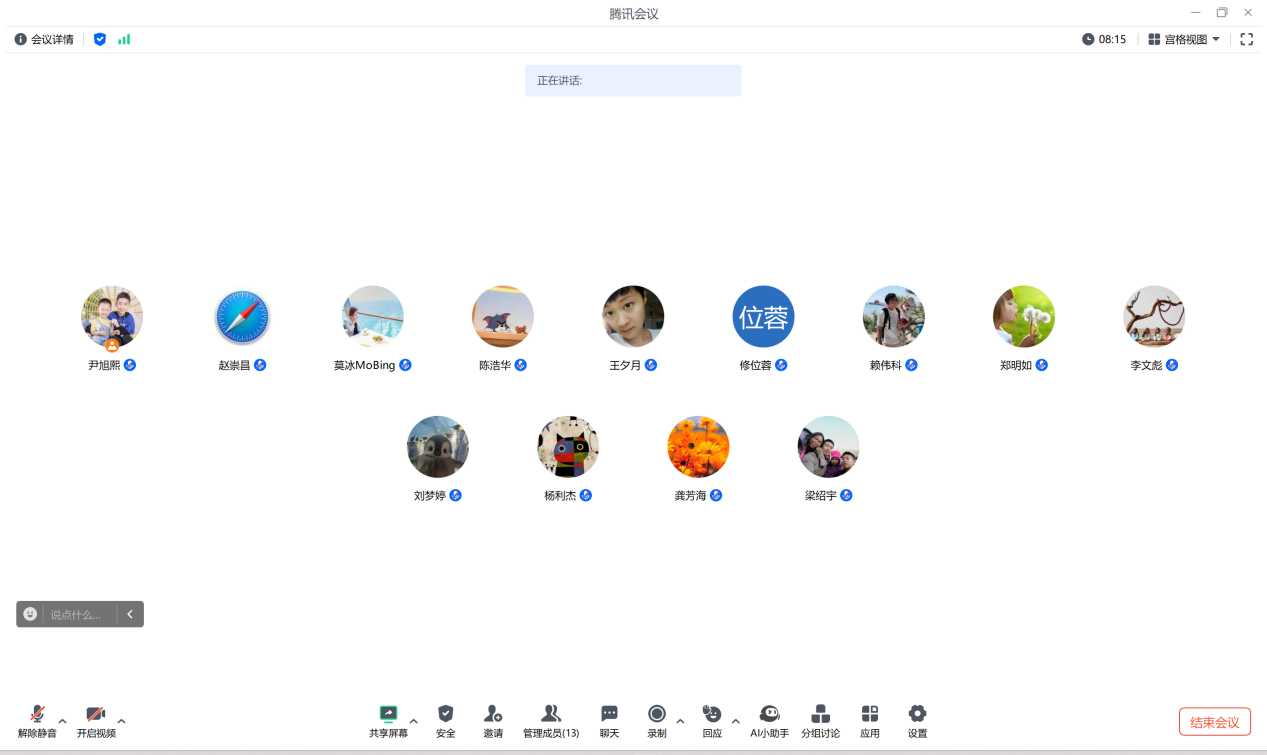Expand audio options arrow beside 解除静音
Viewport: 1267px width, 755px height.
point(63,721)
